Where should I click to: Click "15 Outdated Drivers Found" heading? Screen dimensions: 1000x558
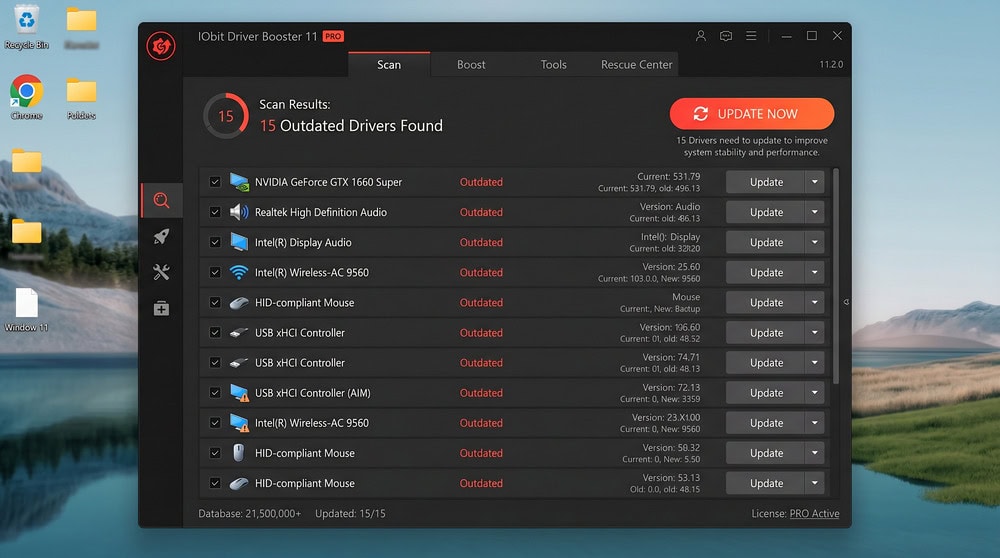click(x=351, y=126)
